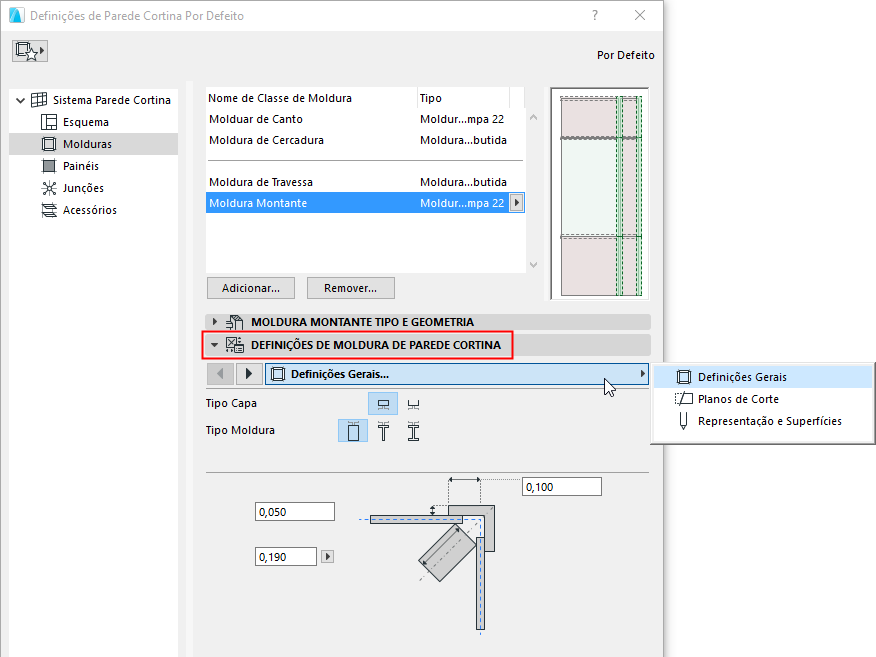Click Representação e Superfícies pen icon
Image resolution: width=876 pixels, height=657 pixels.
(x=683, y=421)
